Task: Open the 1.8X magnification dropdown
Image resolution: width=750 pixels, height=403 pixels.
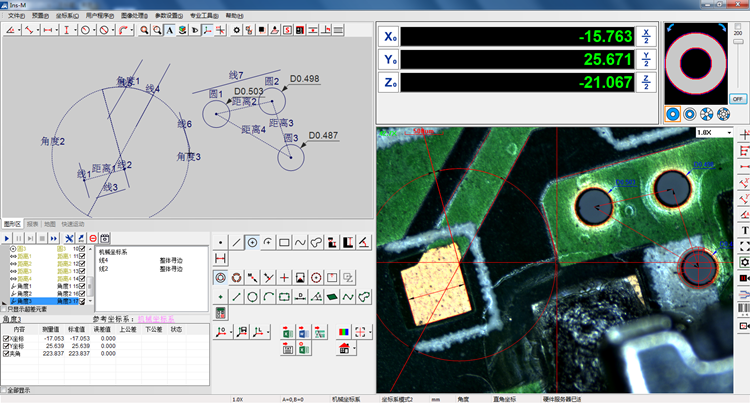Action: [x=727, y=132]
